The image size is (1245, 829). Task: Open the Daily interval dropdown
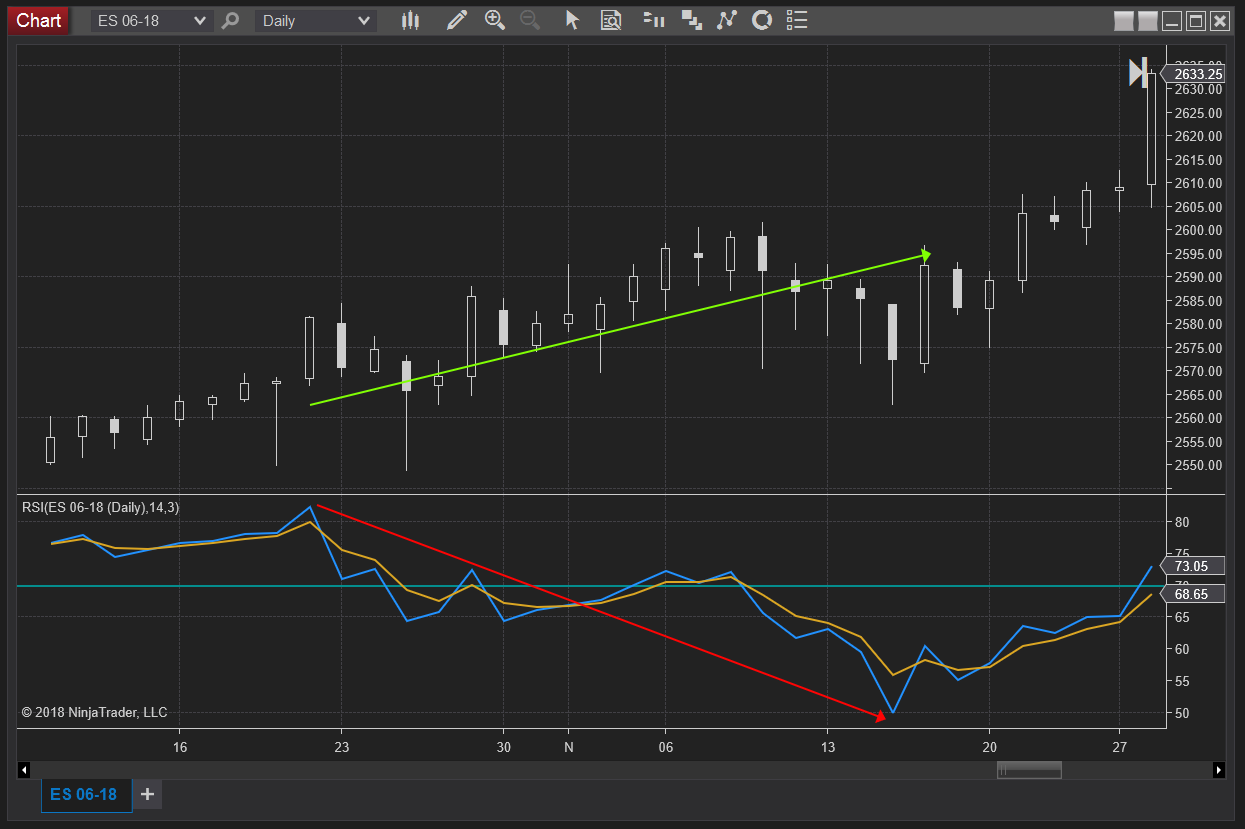coord(315,20)
